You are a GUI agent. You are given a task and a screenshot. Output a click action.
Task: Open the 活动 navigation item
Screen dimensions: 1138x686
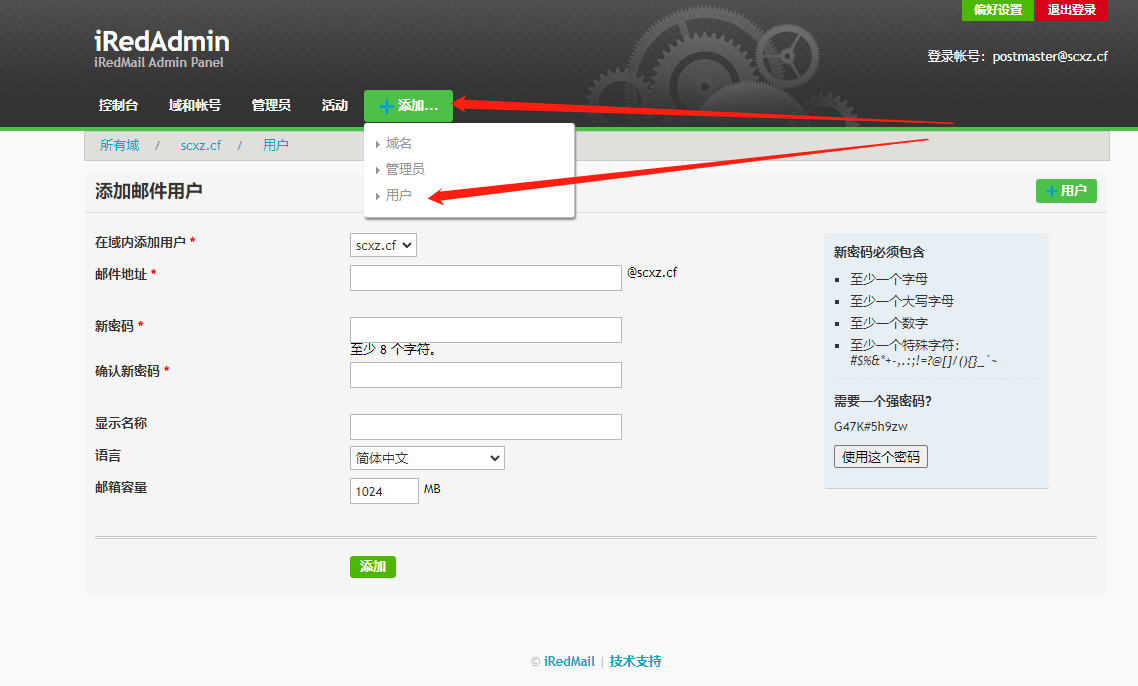point(335,105)
